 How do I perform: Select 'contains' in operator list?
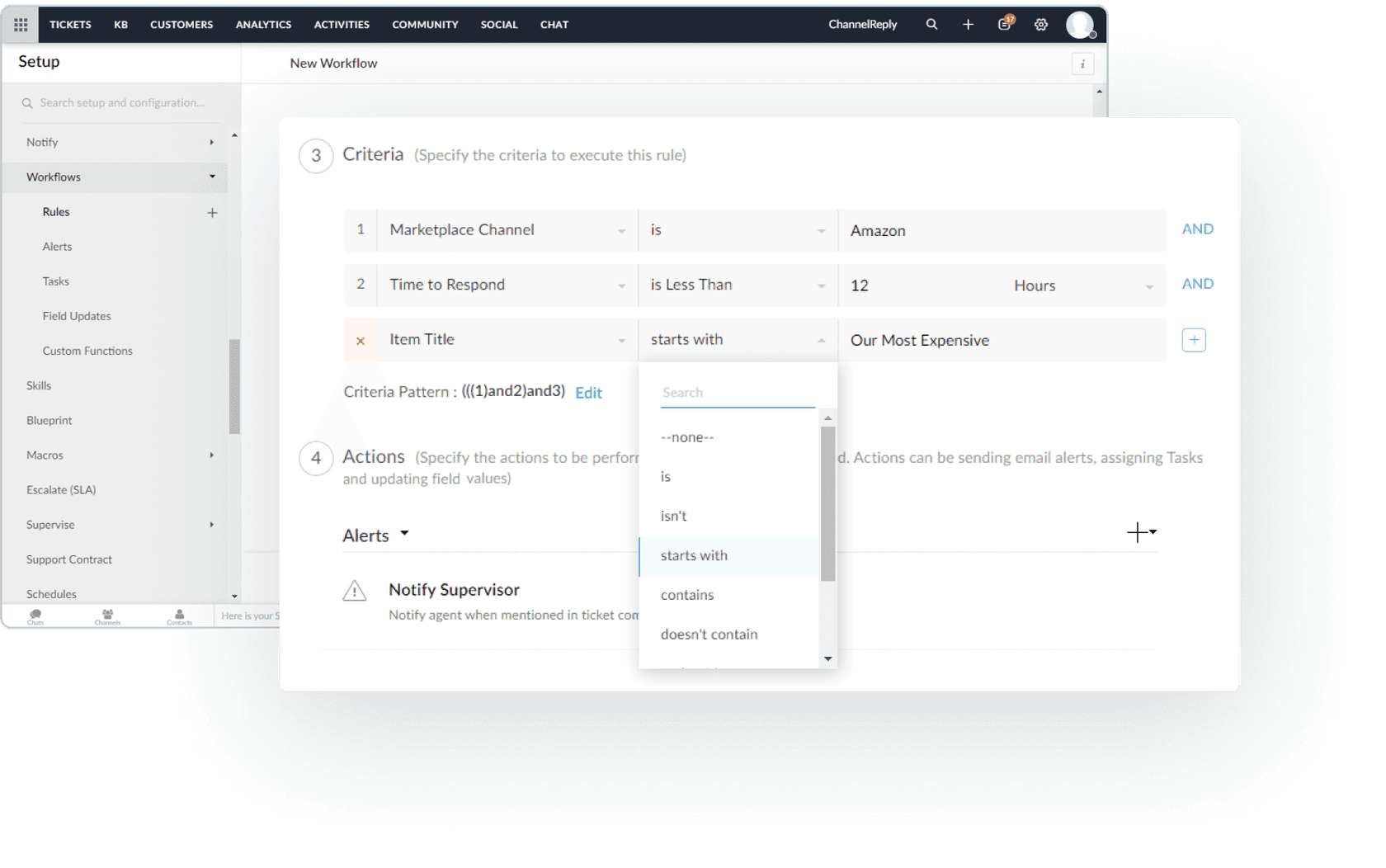tap(729, 595)
